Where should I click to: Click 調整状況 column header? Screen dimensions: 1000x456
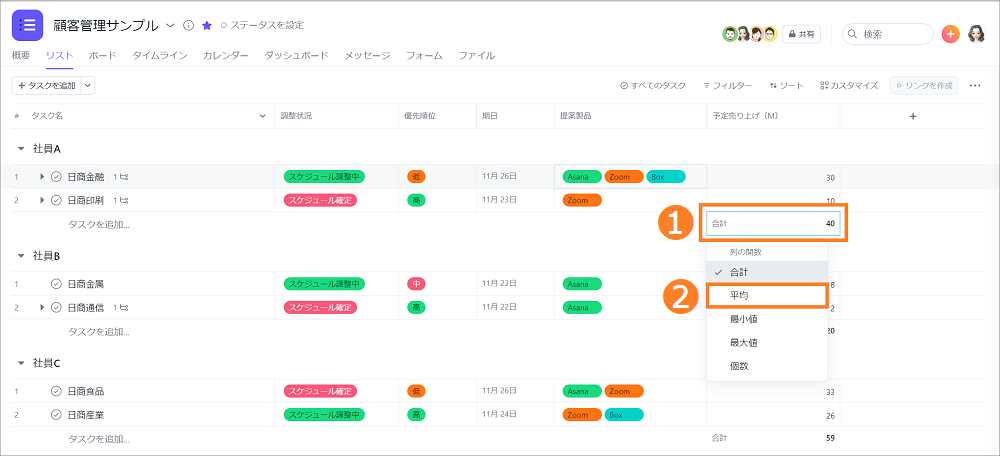pos(335,116)
